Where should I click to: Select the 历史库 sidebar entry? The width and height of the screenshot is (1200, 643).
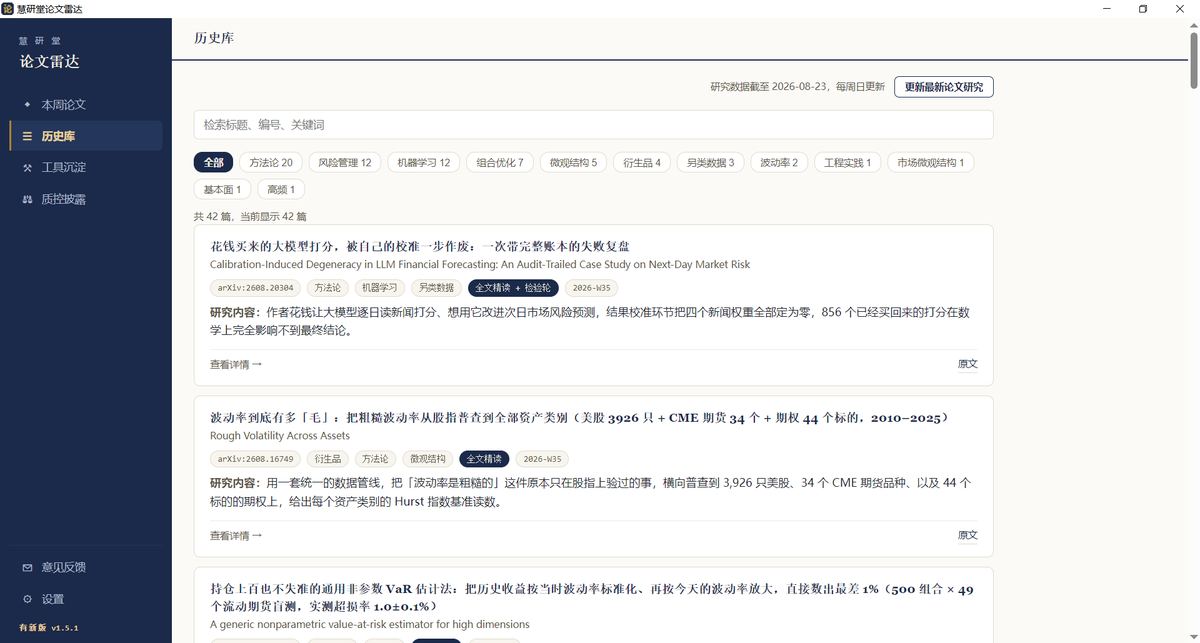pos(86,136)
